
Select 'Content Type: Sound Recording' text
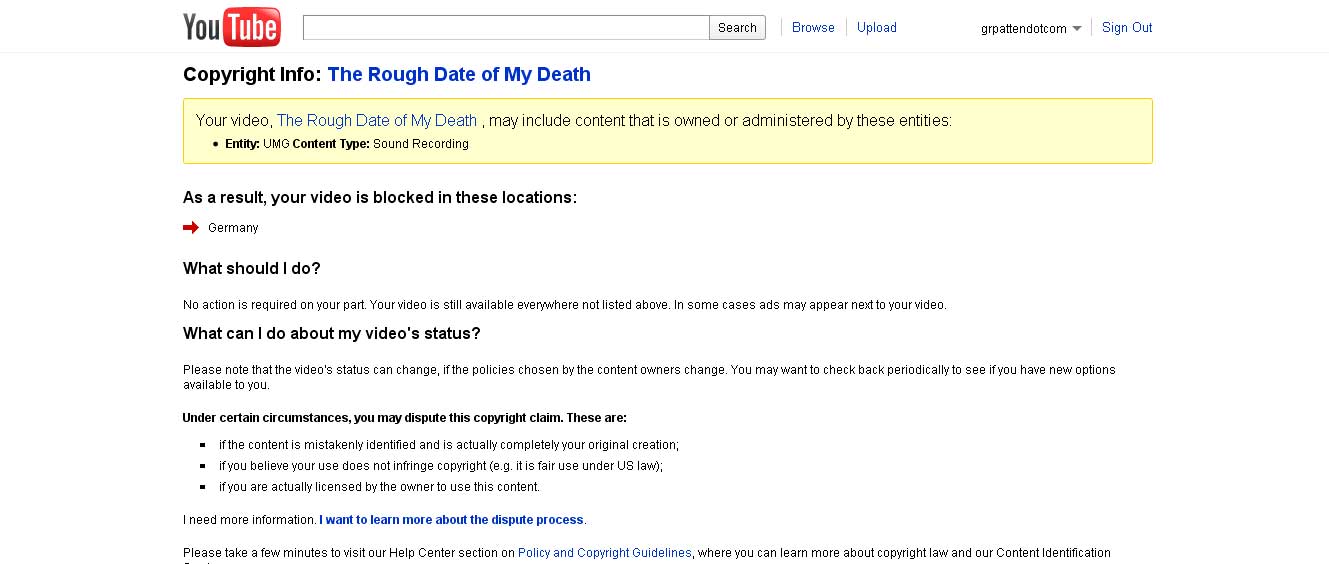(x=380, y=144)
